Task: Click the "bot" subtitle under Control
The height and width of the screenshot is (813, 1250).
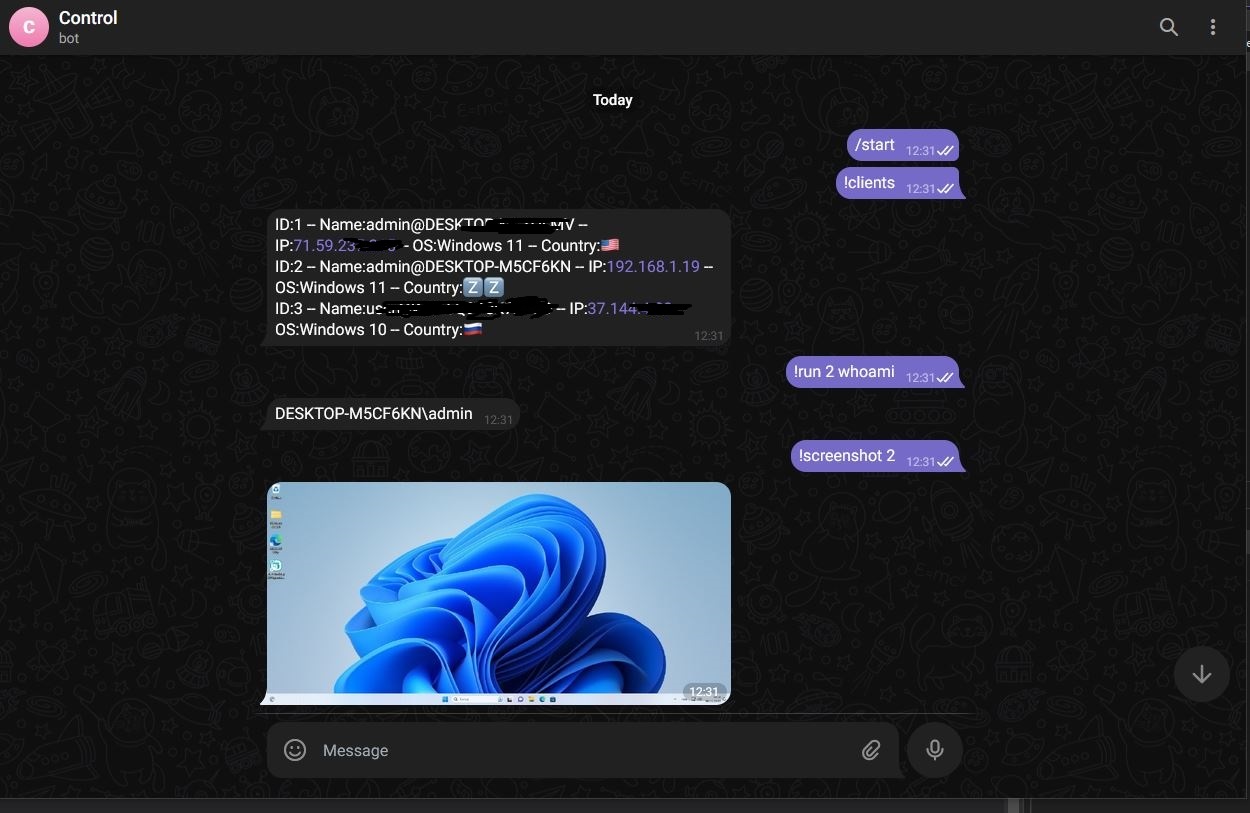Action: pos(69,39)
